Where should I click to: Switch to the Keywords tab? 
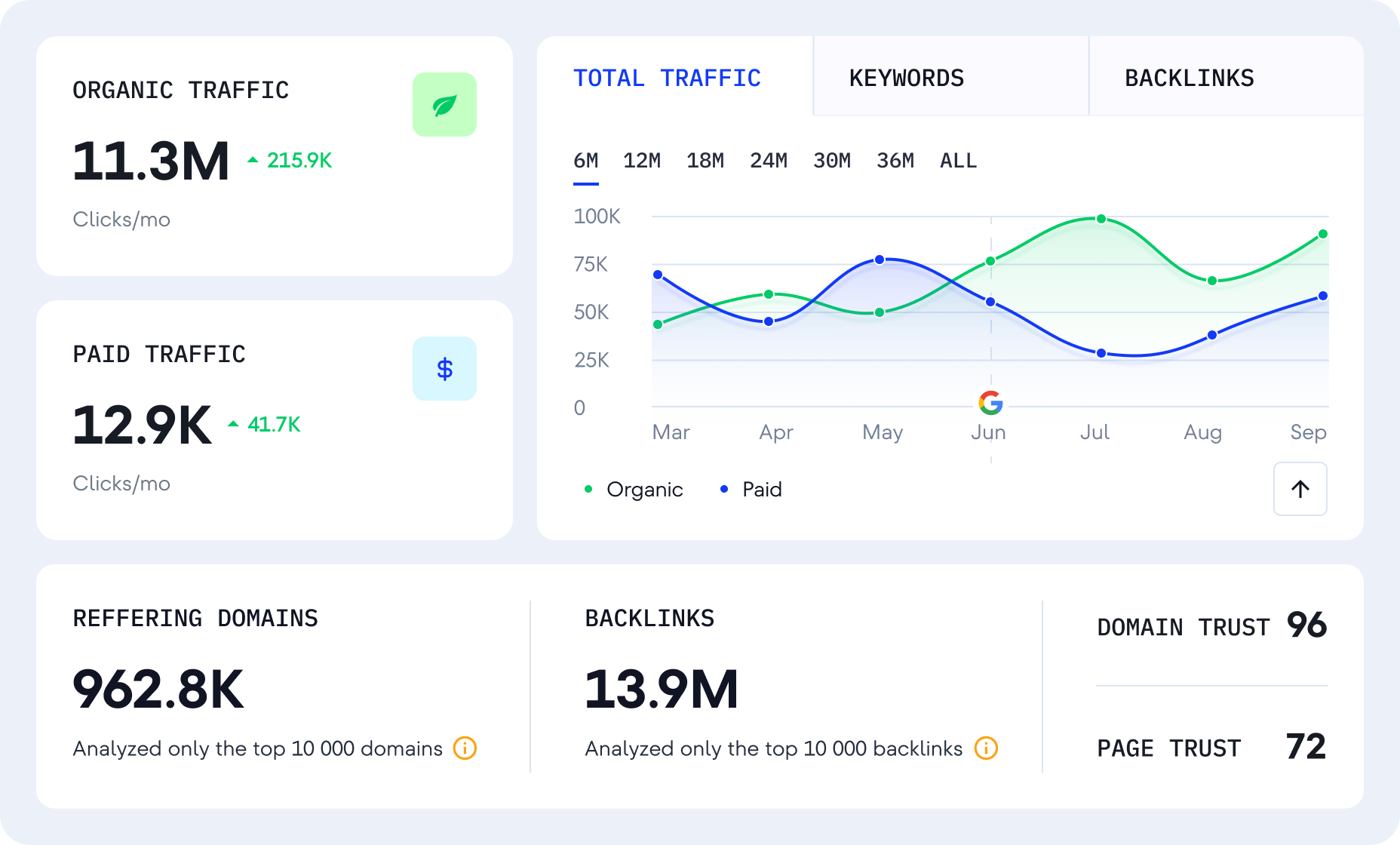[x=907, y=77]
